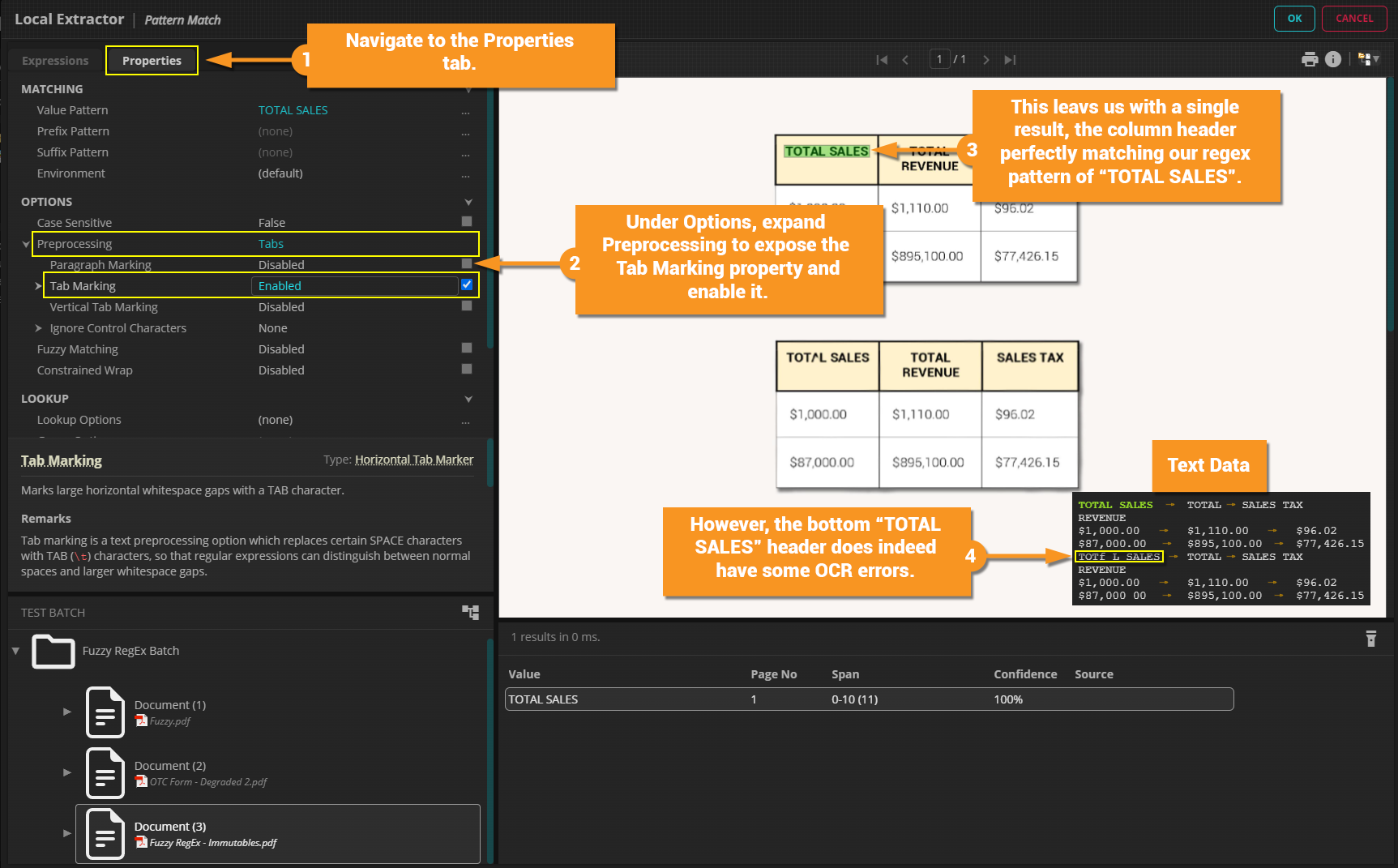The width and height of the screenshot is (1398, 868).
Task: Switch to the Expressions tab
Action: click(55, 61)
